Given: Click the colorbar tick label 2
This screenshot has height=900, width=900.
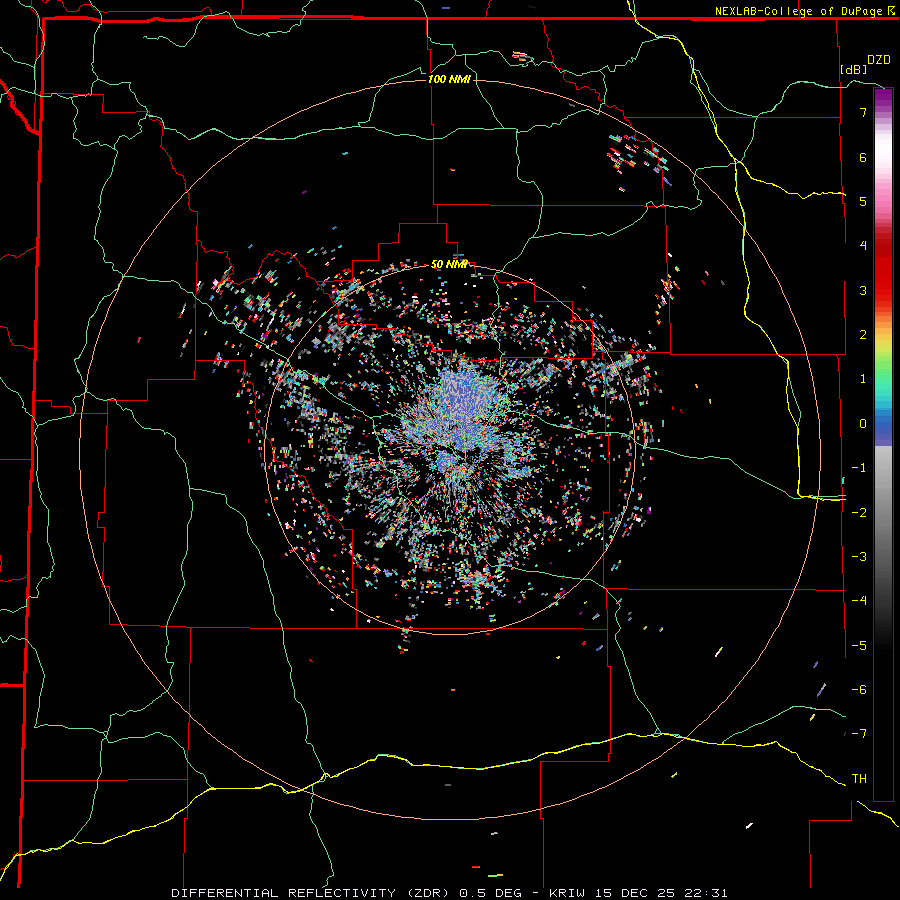Looking at the screenshot, I should 863,335.
